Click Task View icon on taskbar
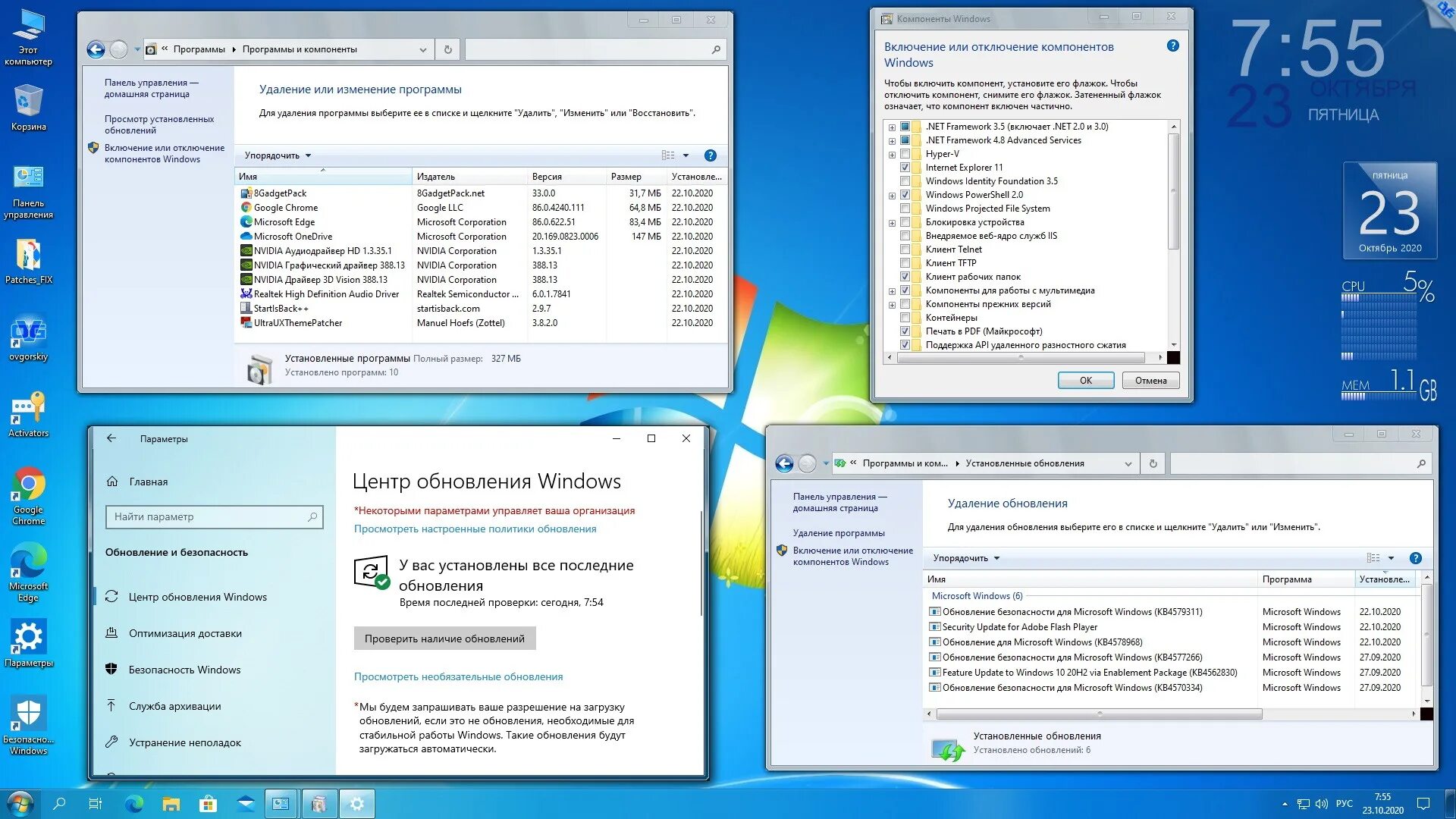Screen dimensions: 1456x819 [x=96, y=804]
